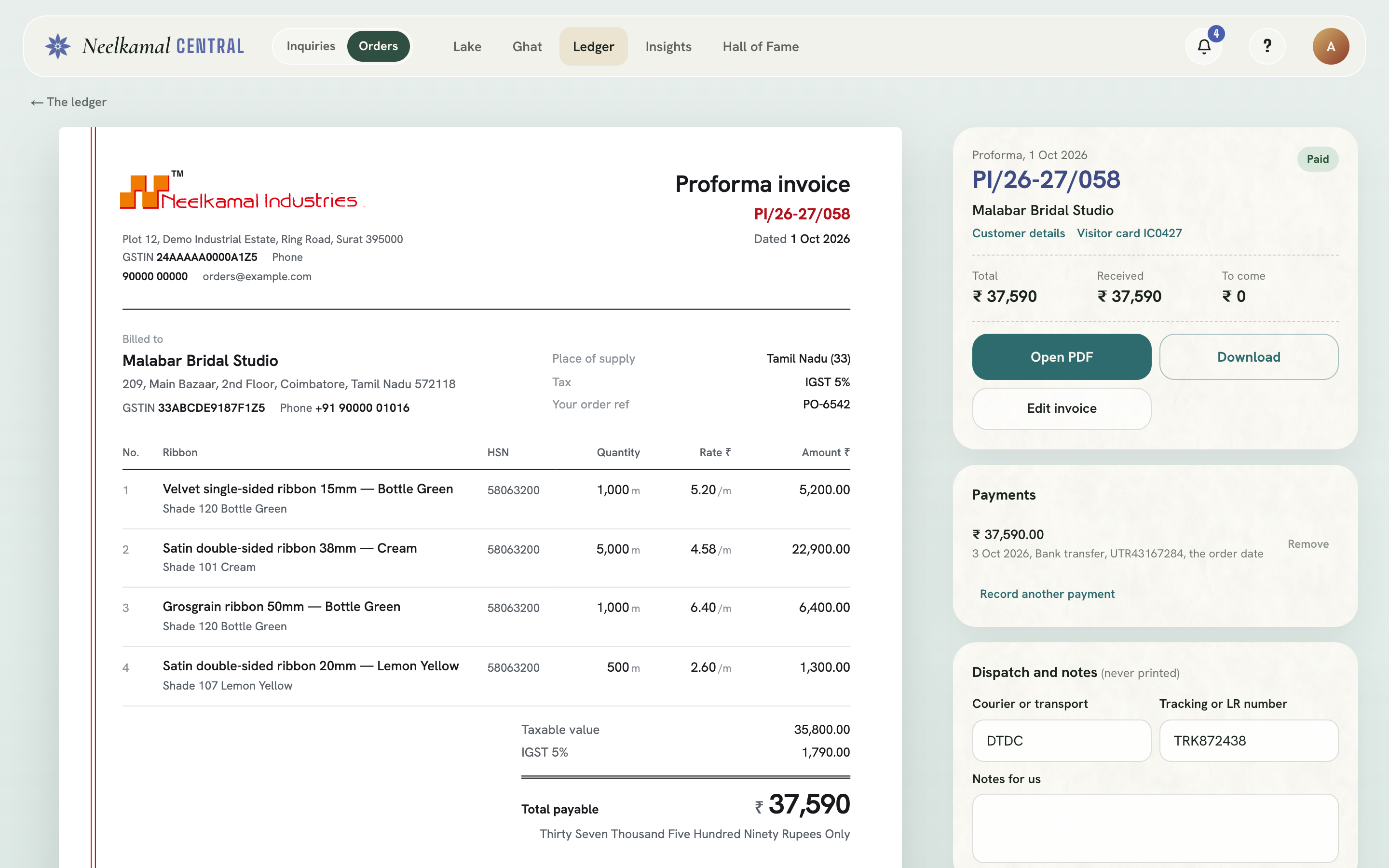Click invoice number PI/26-27/058 in the sidebar
The width and height of the screenshot is (1389, 868).
1046,180
